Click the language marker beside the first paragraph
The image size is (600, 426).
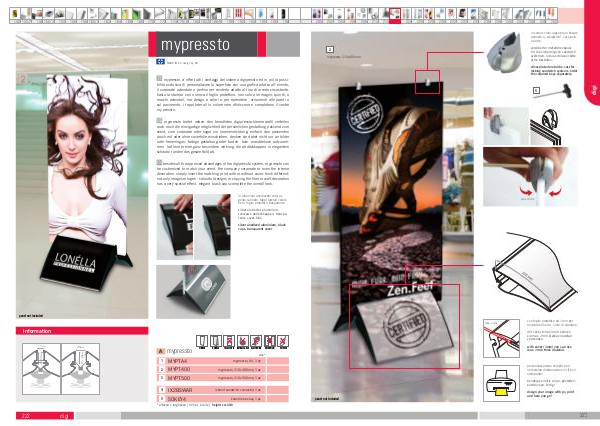pyautogui.click(x=159, y=78)
